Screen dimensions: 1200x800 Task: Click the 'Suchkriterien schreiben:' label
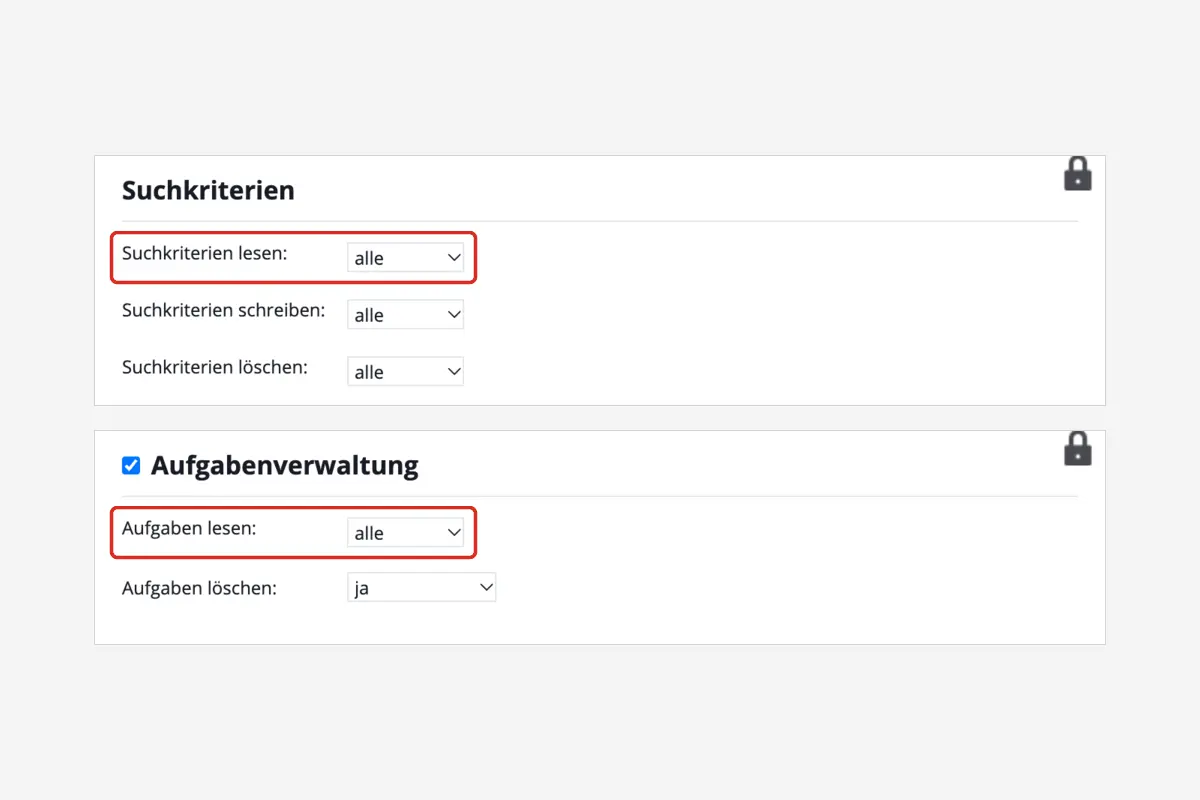click(224, 310)
